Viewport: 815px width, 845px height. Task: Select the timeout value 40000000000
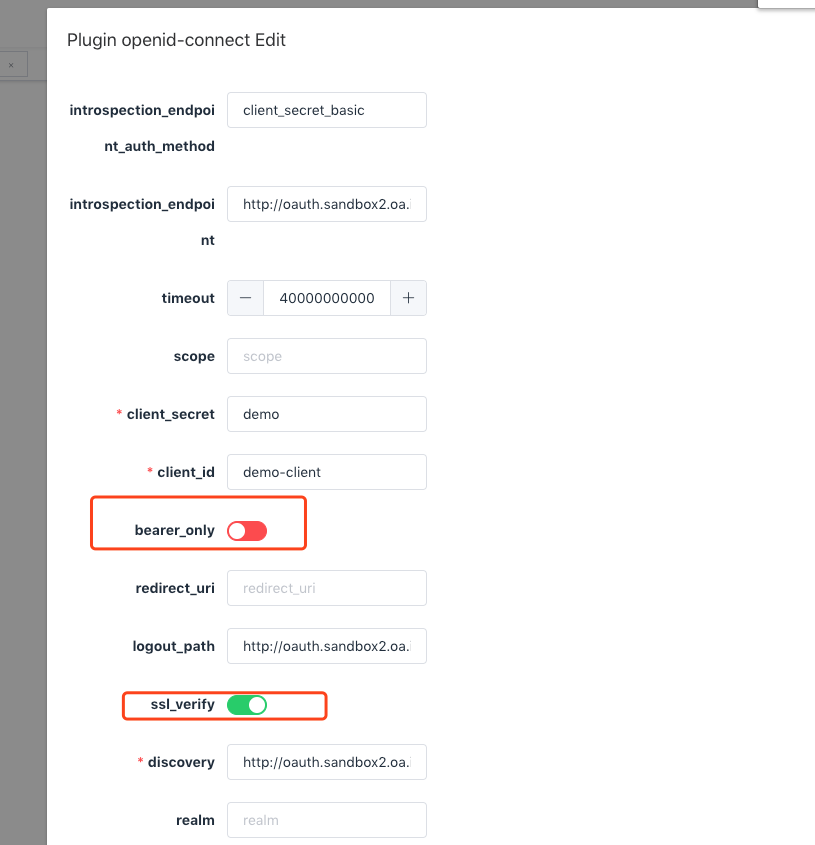pyautogui.click(x=327, y=297)
